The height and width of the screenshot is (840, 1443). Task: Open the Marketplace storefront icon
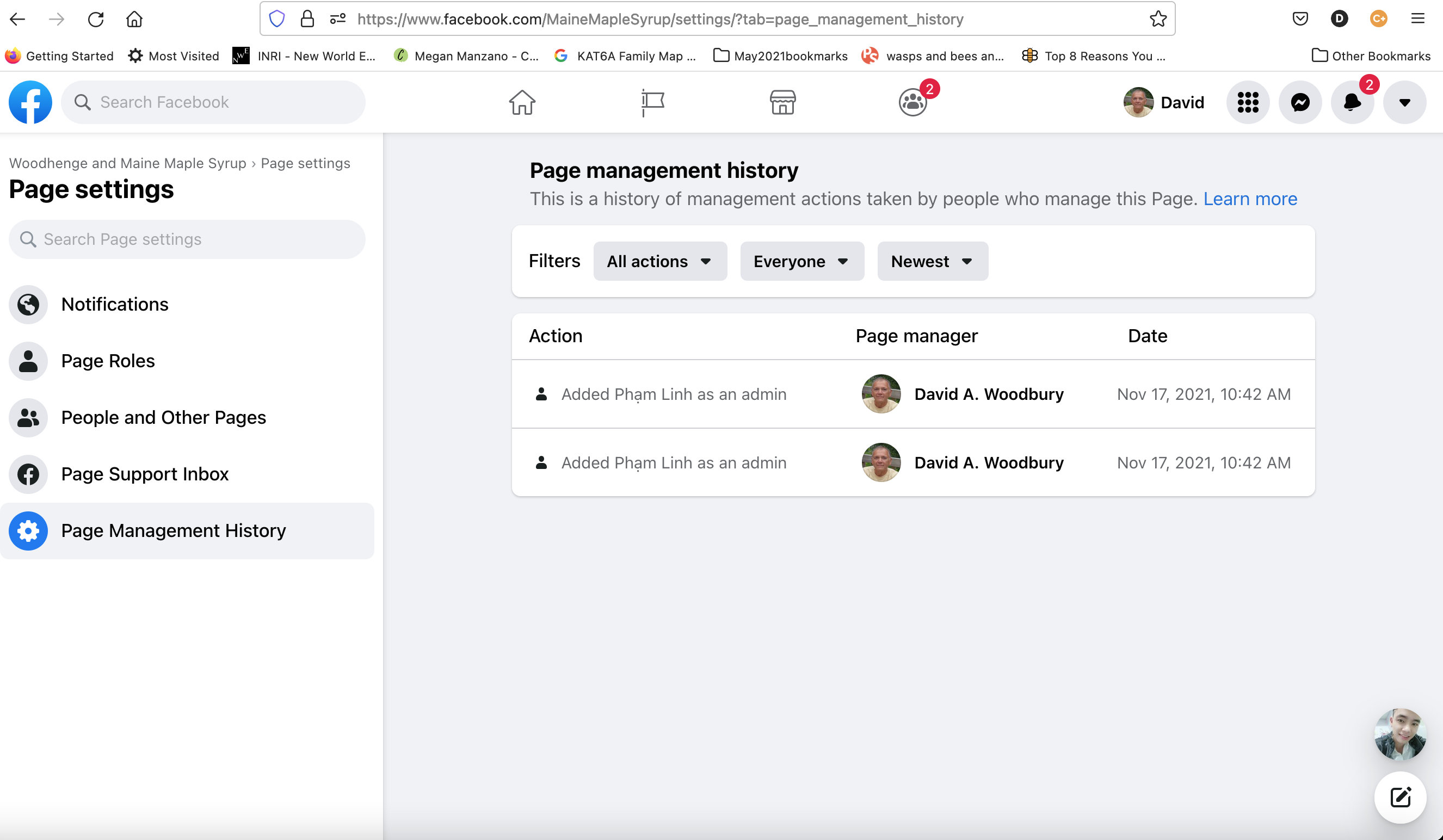click(782, 102)
